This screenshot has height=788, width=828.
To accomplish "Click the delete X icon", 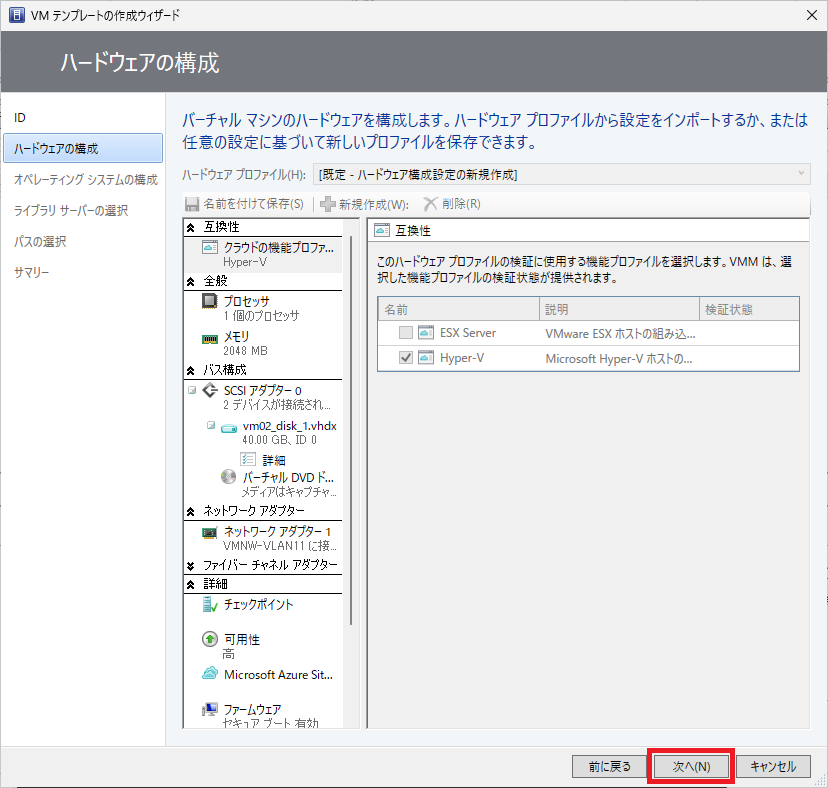I will 430,204.
